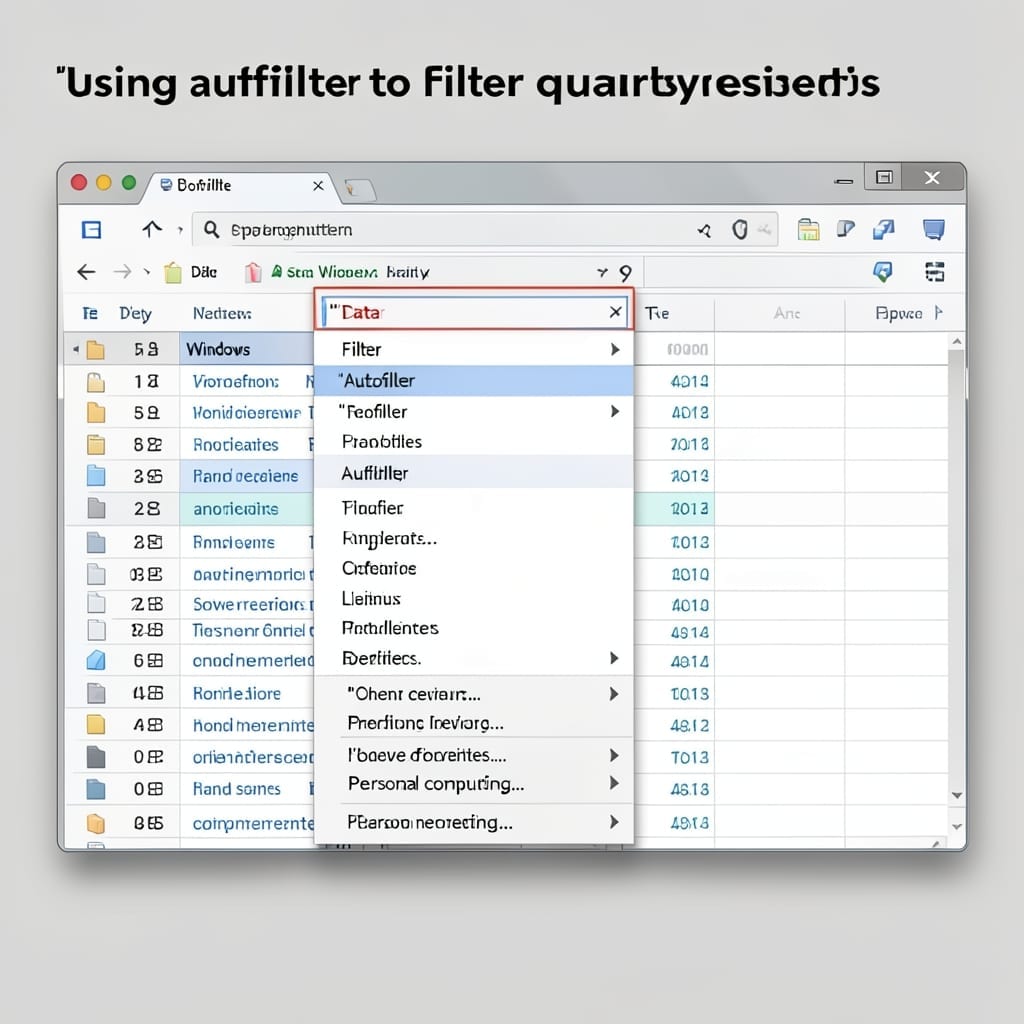Screen dimensions: 1024x1024
Task: Click the grey flag toolbar icon
Action: (x=845, y=229)
